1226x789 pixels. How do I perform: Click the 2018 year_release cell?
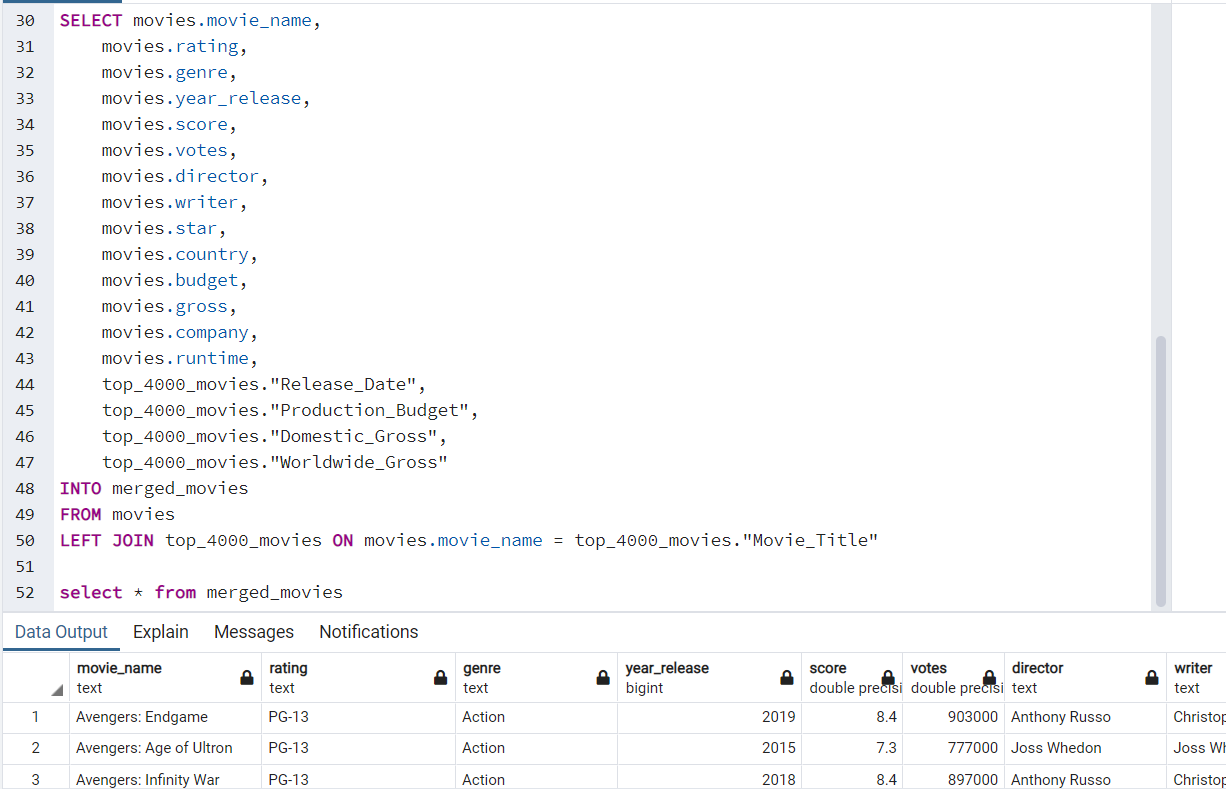[710, 779]
